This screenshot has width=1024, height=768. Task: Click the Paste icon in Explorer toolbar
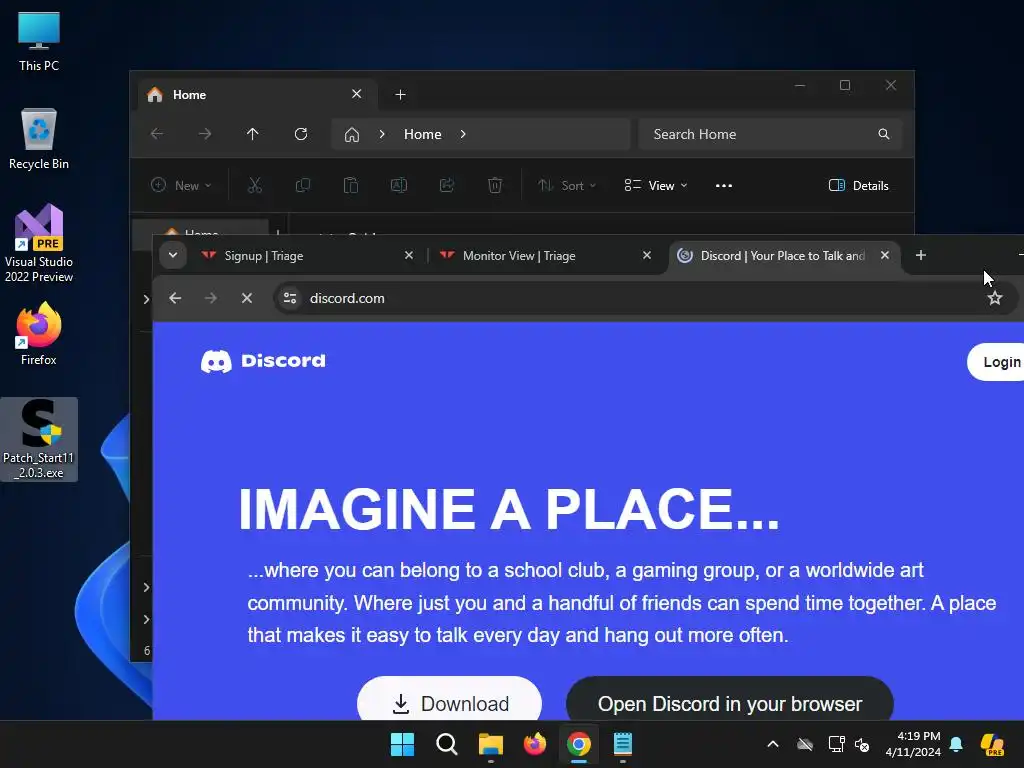351,185
